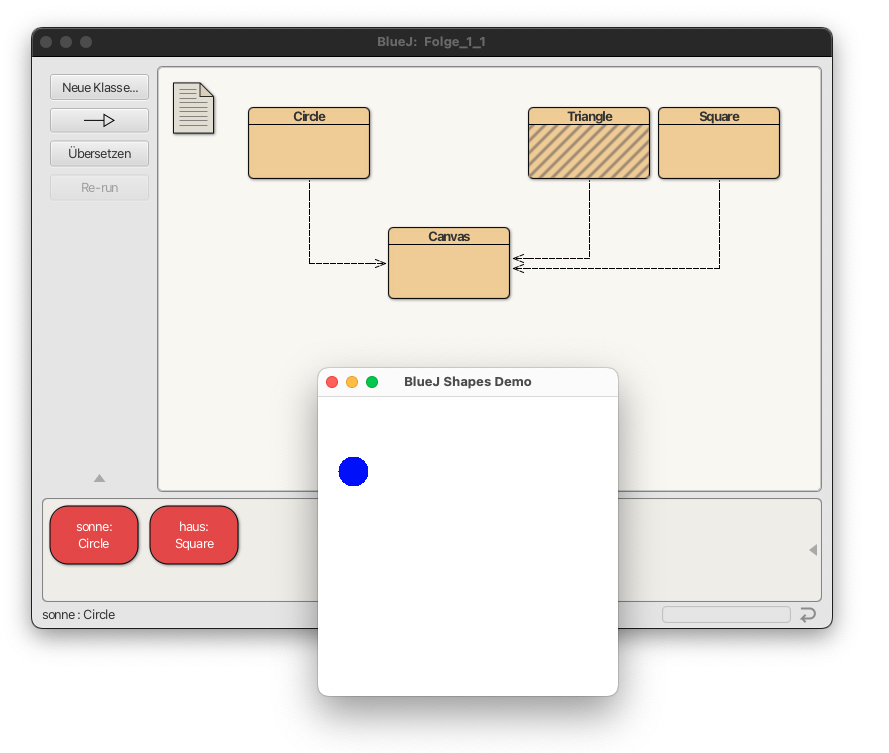Click the Neue Klasse... button

coord(99,87)
